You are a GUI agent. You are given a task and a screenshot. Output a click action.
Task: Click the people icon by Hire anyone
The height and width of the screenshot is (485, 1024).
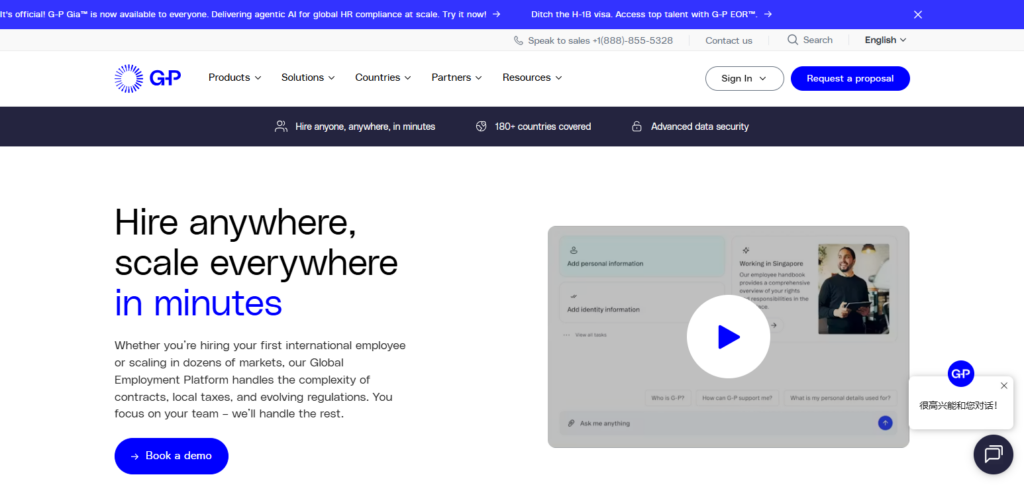click(281, 127)
